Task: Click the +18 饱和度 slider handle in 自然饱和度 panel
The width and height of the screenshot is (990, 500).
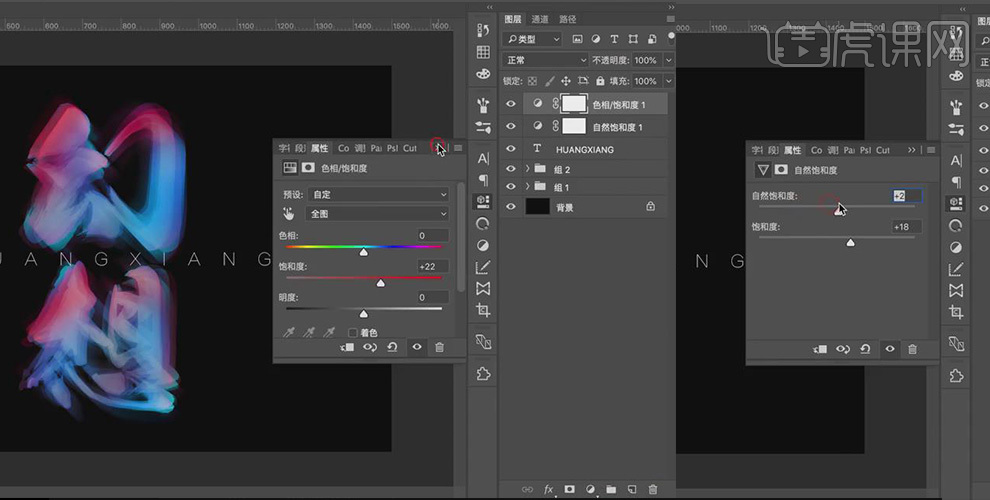Action: (850, 242)
